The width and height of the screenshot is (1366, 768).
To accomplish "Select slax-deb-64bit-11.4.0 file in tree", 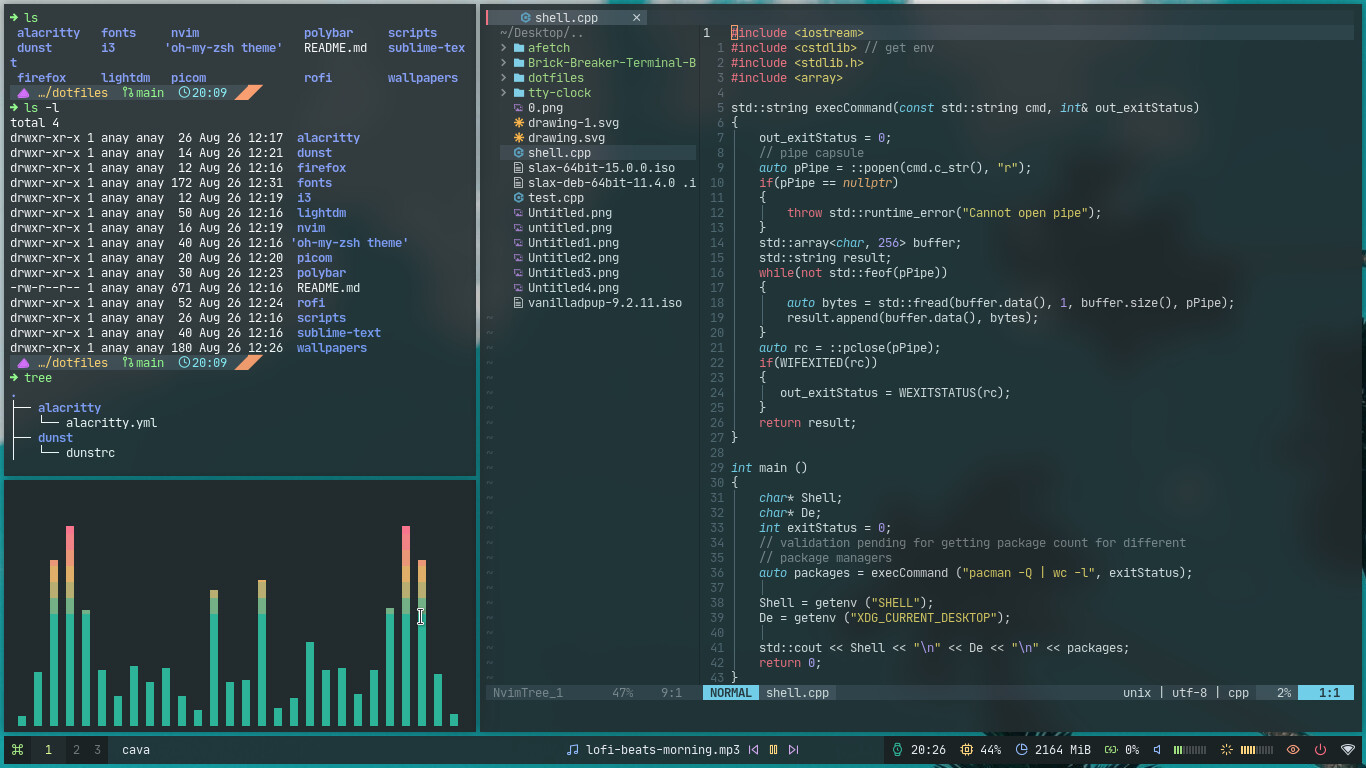I will coord(611,183).
